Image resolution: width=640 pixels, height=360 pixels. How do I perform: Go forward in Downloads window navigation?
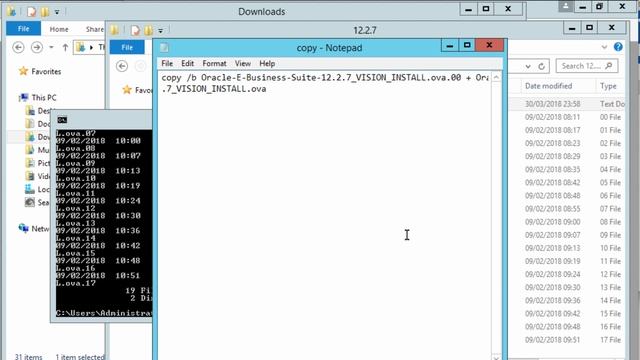pos(37,47)
